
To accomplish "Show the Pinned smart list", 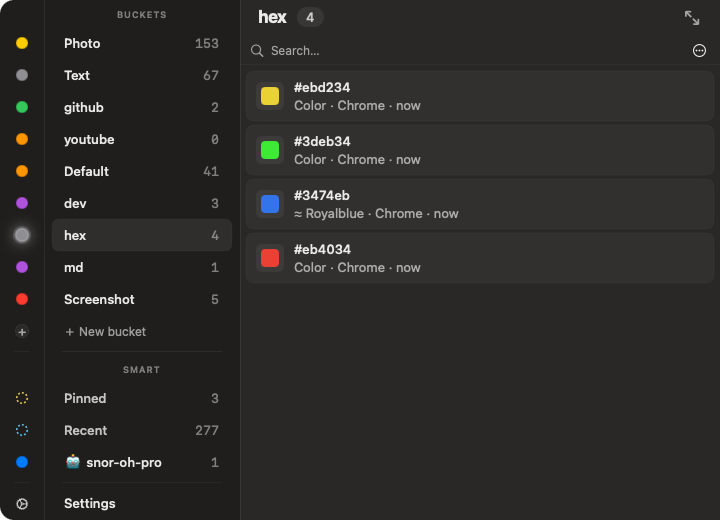I will (x=141, y=398).
